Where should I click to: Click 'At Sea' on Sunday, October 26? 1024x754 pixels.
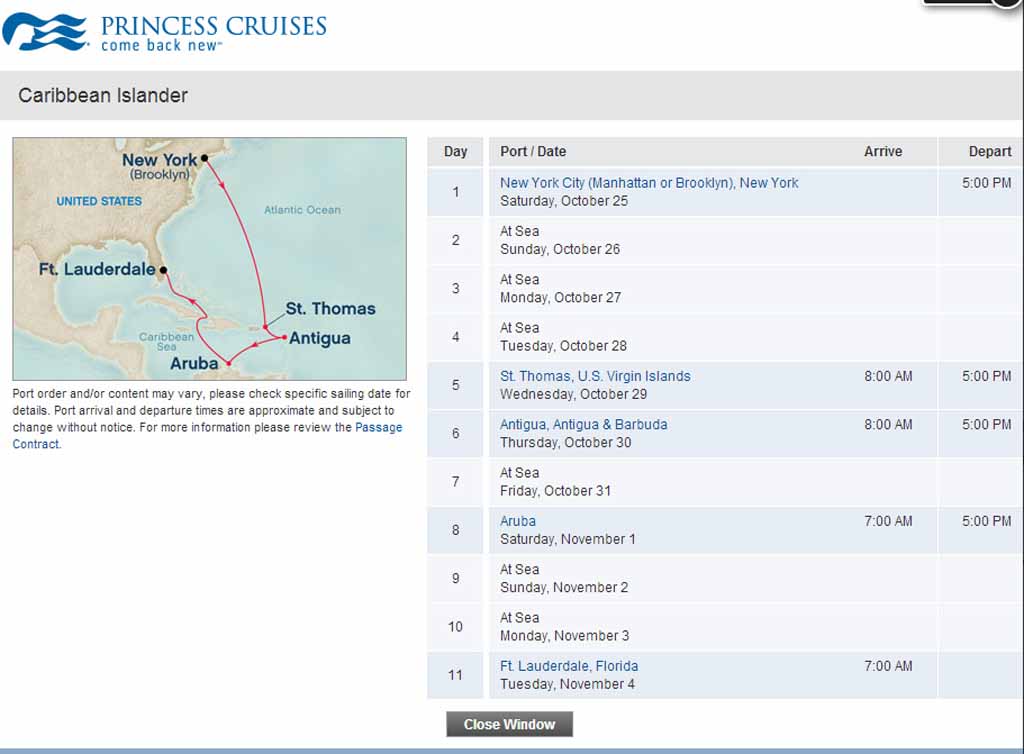click(519, 231)
